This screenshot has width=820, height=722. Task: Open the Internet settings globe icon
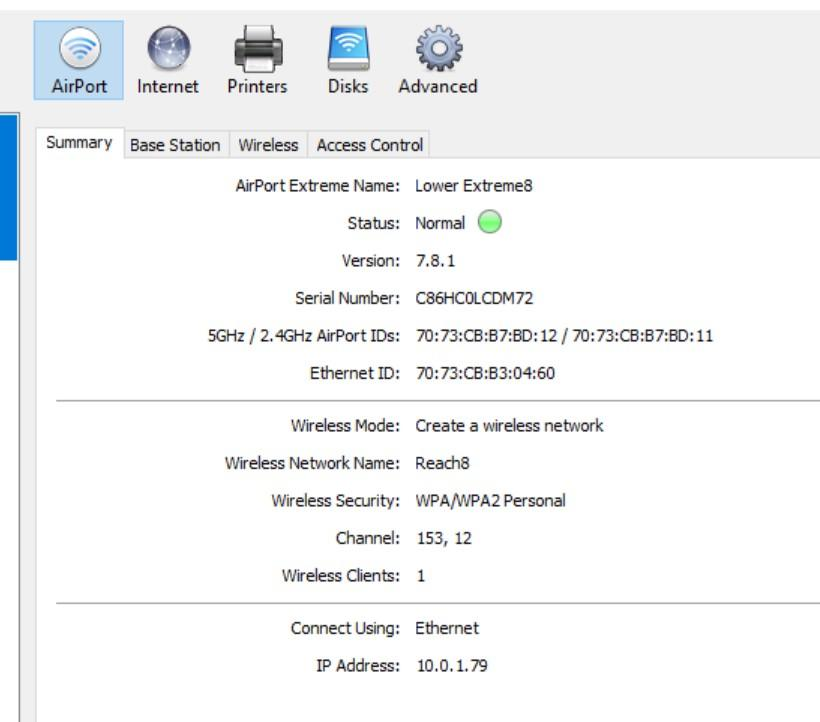(168, 60)
